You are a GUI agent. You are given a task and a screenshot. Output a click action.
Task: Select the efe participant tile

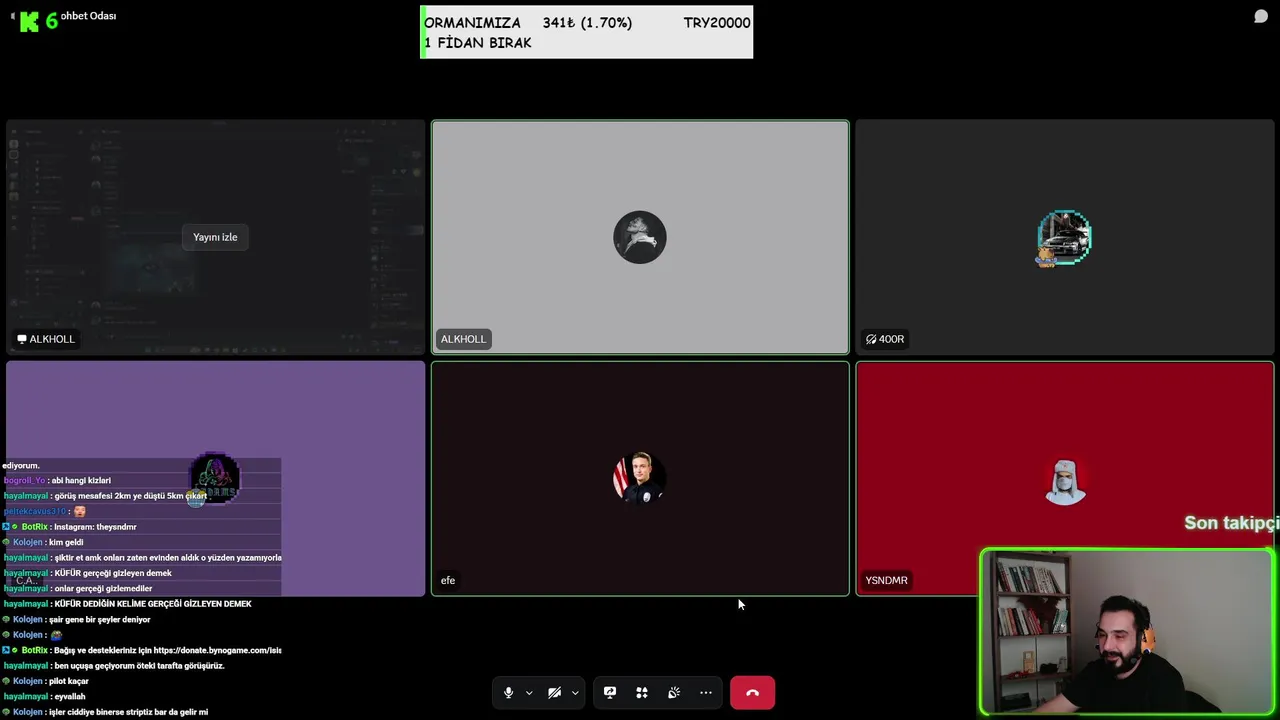pyautogui.click(x=640, y=478)
